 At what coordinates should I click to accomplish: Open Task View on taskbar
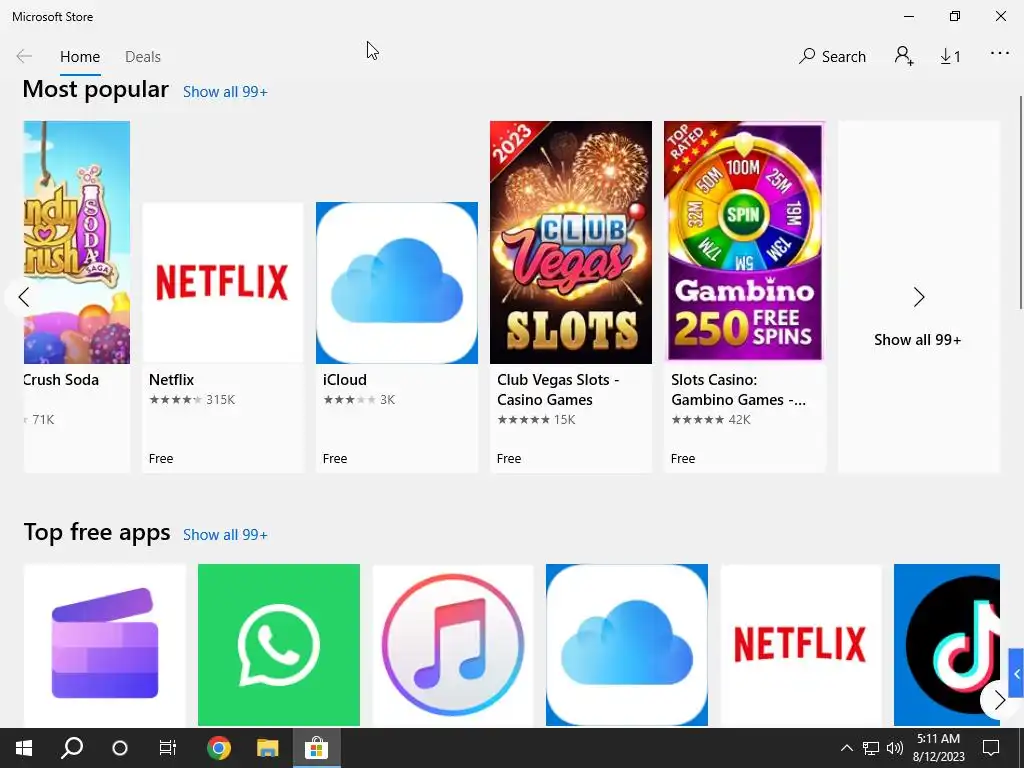coord(168,748)
